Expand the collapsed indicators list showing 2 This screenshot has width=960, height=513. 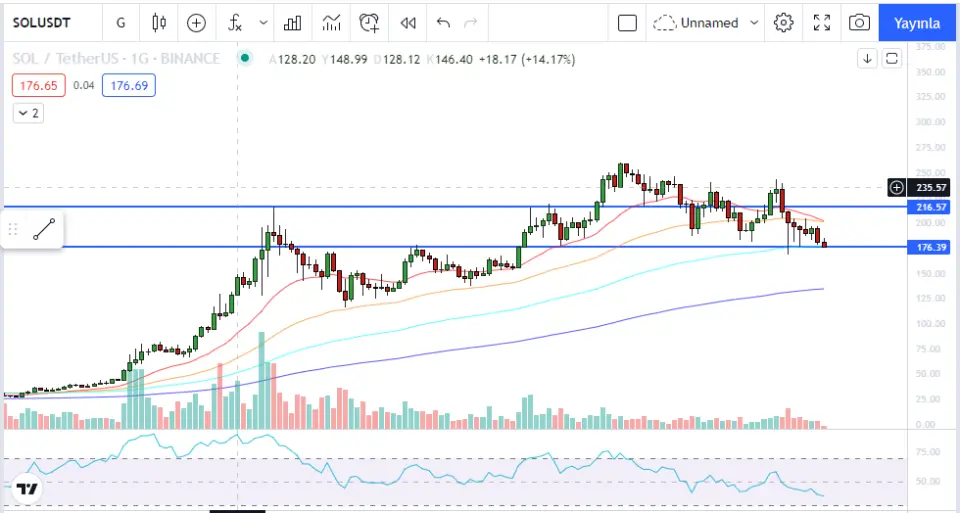tap(27, 113)
